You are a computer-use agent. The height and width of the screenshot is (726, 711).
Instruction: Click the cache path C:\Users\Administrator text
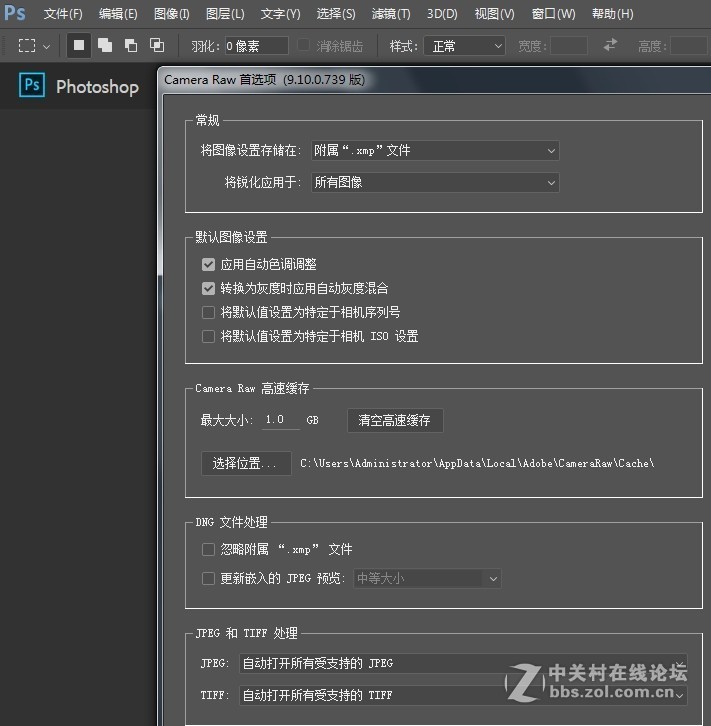(477, 463)
